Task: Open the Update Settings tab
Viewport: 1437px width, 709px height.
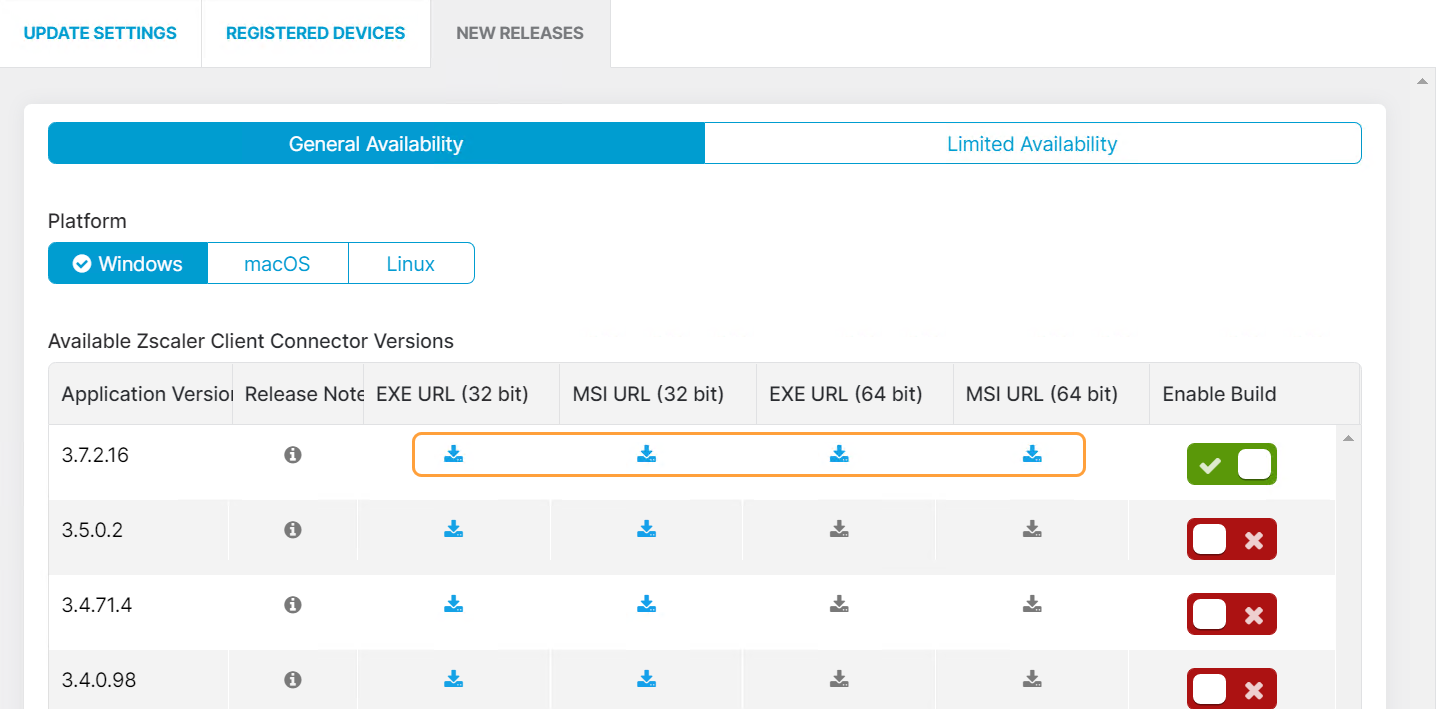Action: point(100,32)
